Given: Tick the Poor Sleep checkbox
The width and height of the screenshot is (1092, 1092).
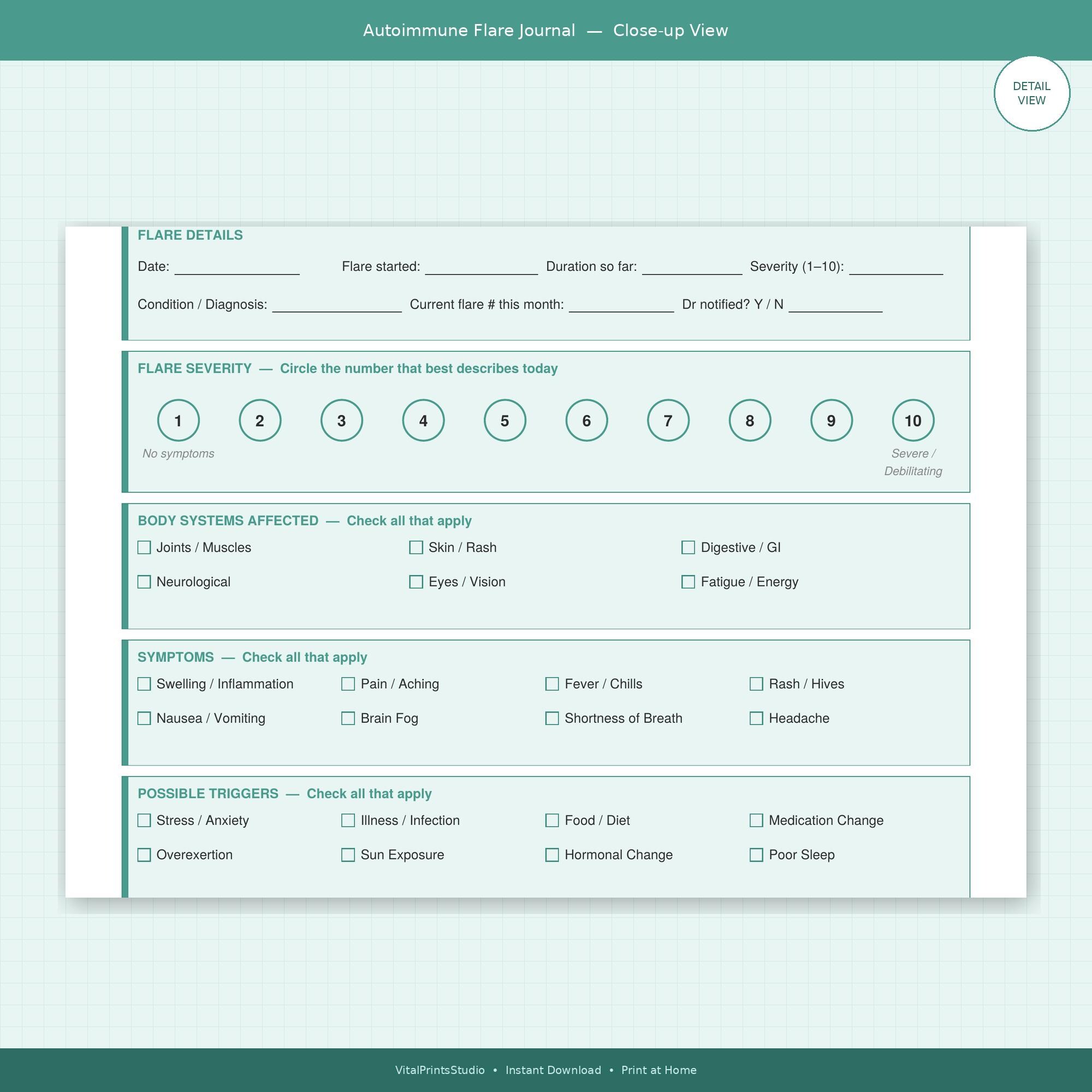Looking at the screenshot, I should (756, 854).
